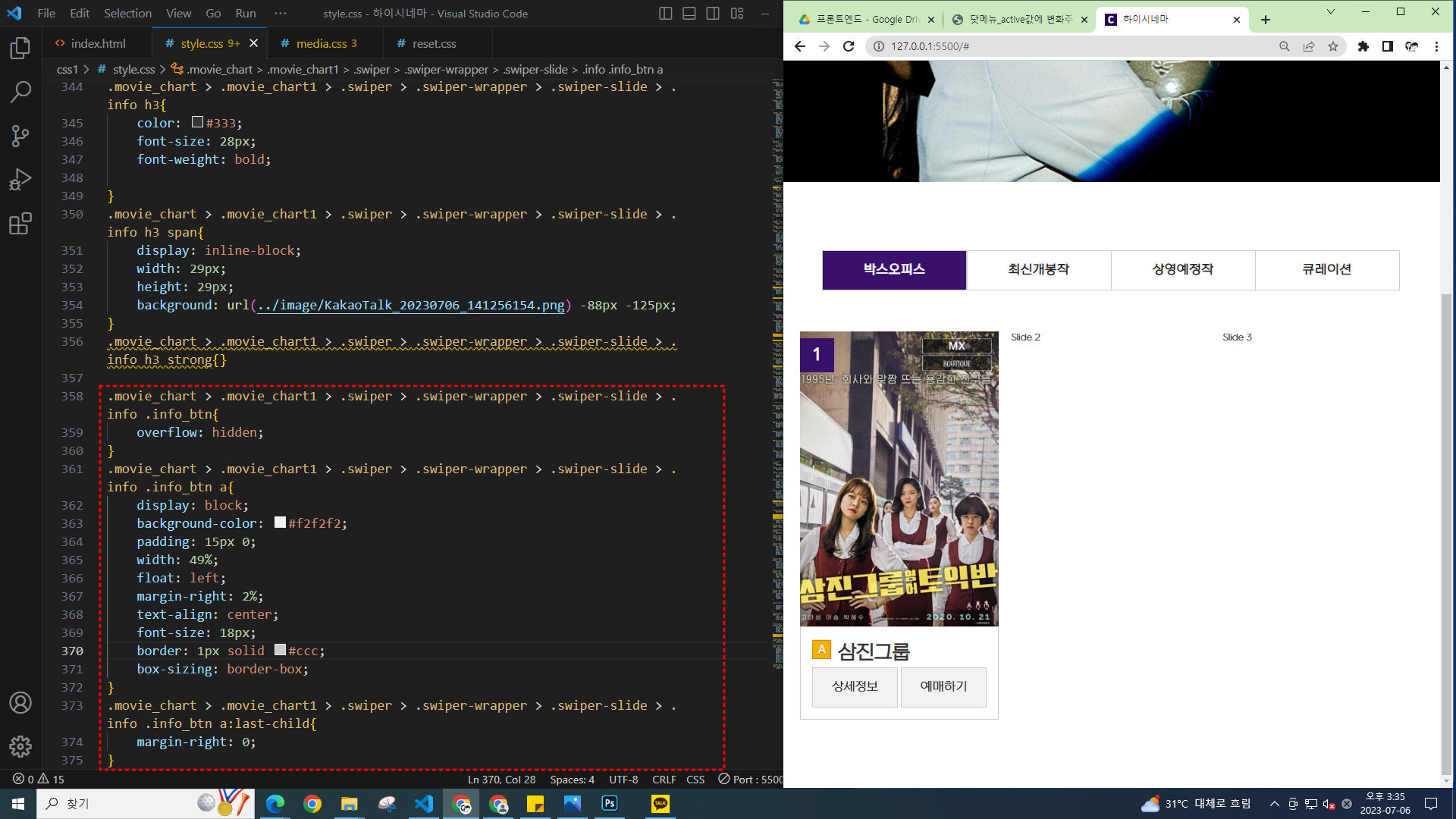Bookmark this page with star icon
The width and height of the screenshot is (1456, 819).
tap(1333, 46)
